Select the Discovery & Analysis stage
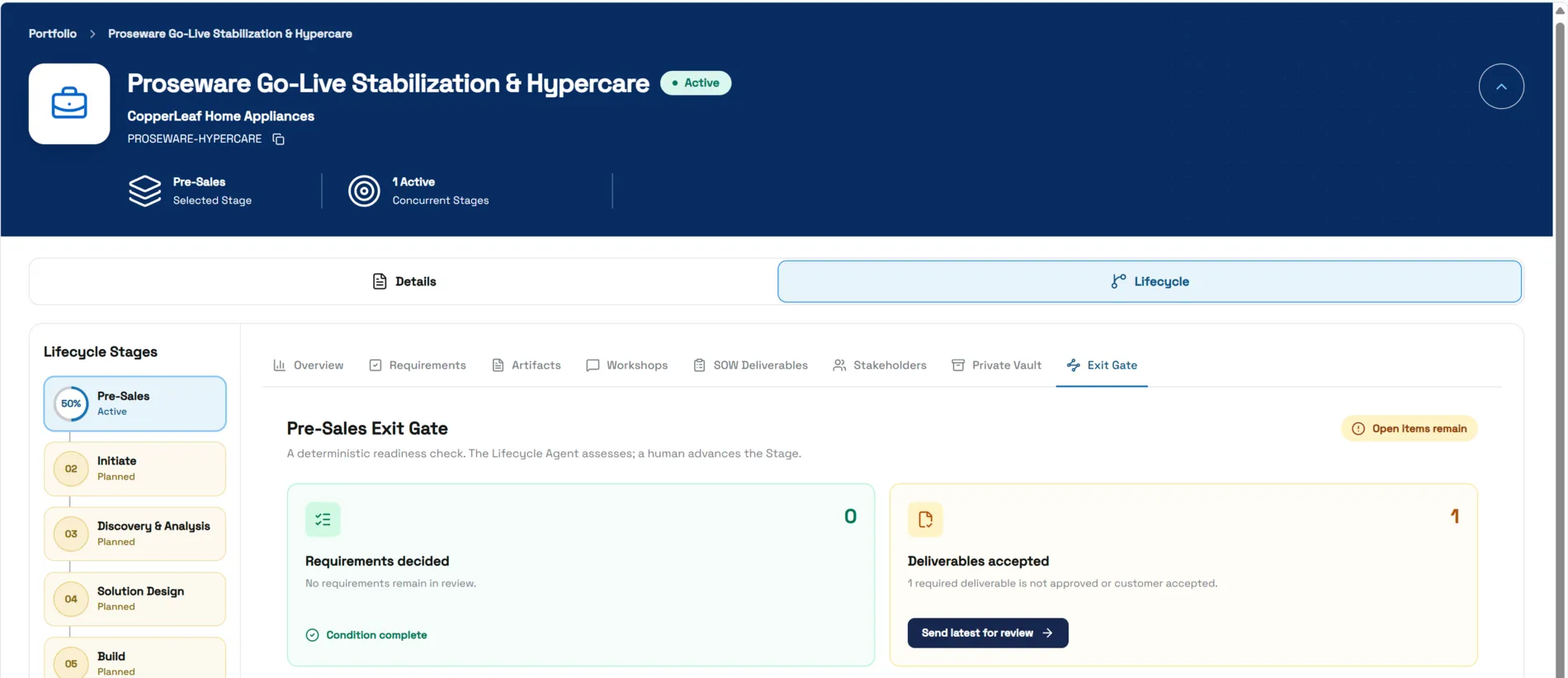This screenshot has height=678, width=1568. coord(135,534)
